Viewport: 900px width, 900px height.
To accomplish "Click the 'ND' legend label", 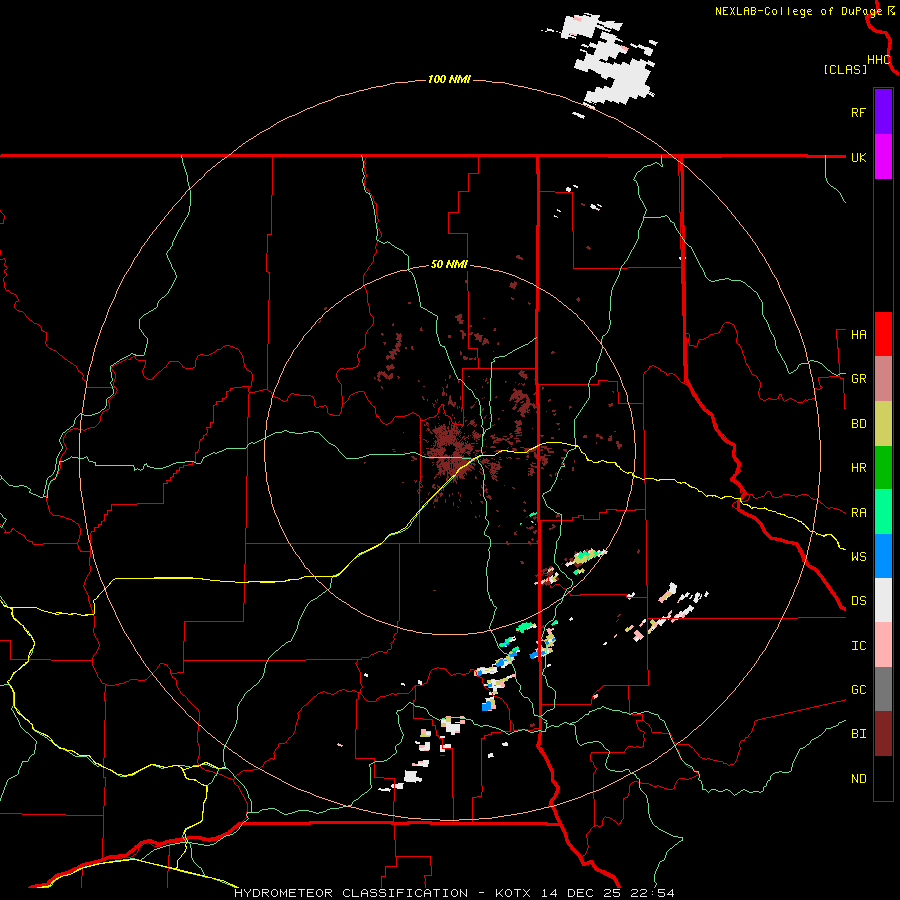I will point(859,779).
